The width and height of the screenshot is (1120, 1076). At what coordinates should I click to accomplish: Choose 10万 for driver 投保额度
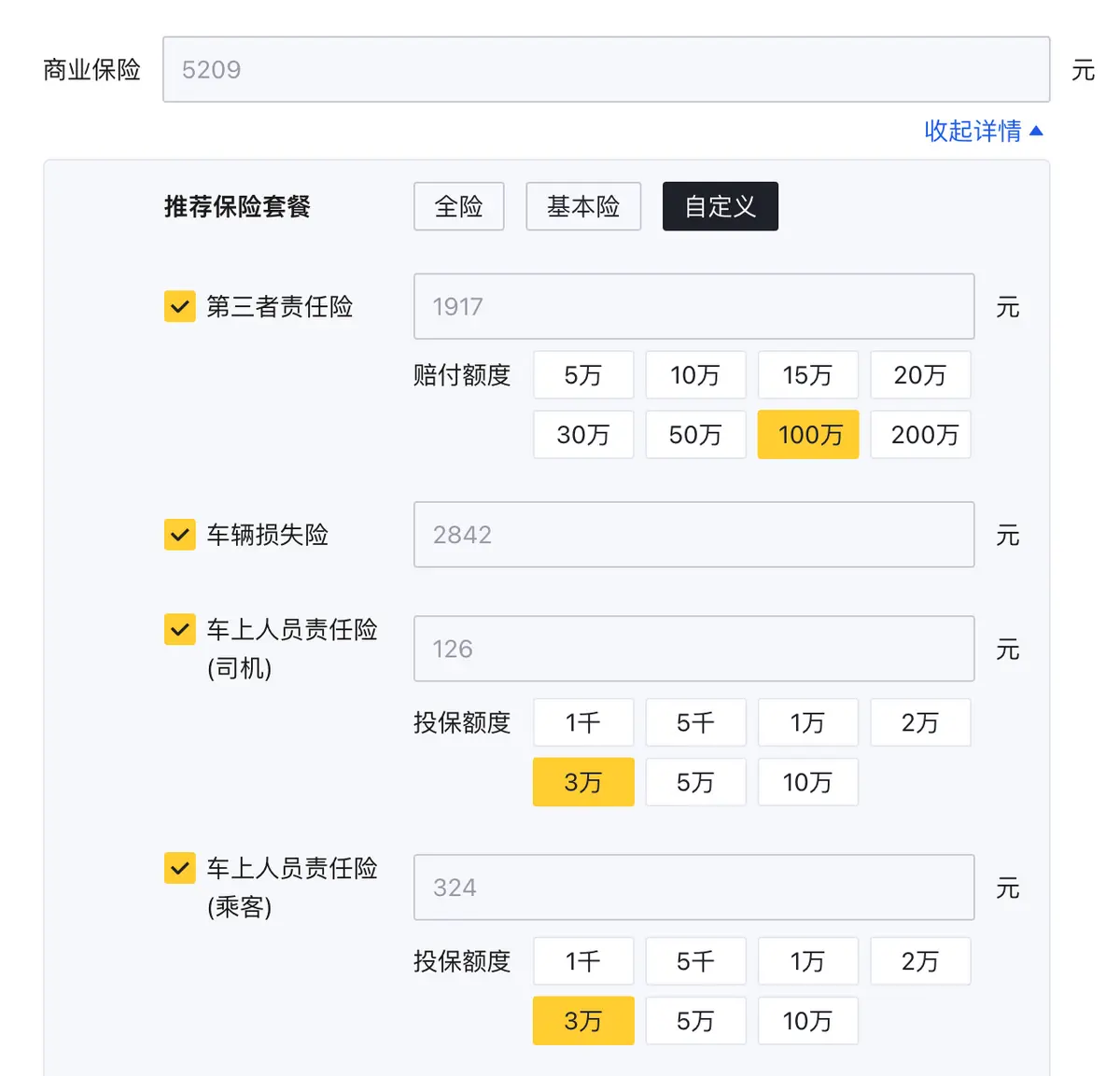point(808,782)
